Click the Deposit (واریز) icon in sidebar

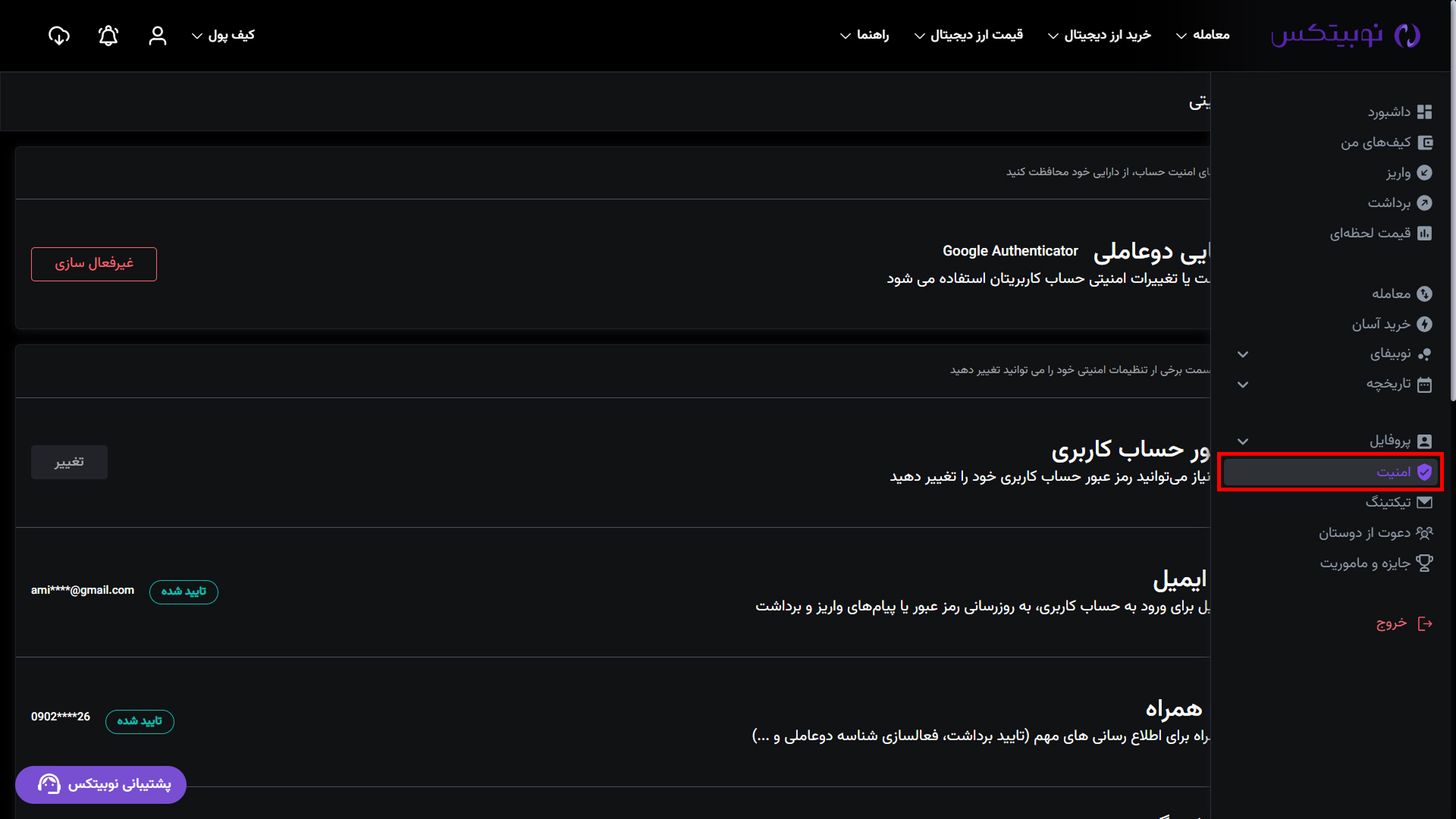click(x=1425, y=173)
